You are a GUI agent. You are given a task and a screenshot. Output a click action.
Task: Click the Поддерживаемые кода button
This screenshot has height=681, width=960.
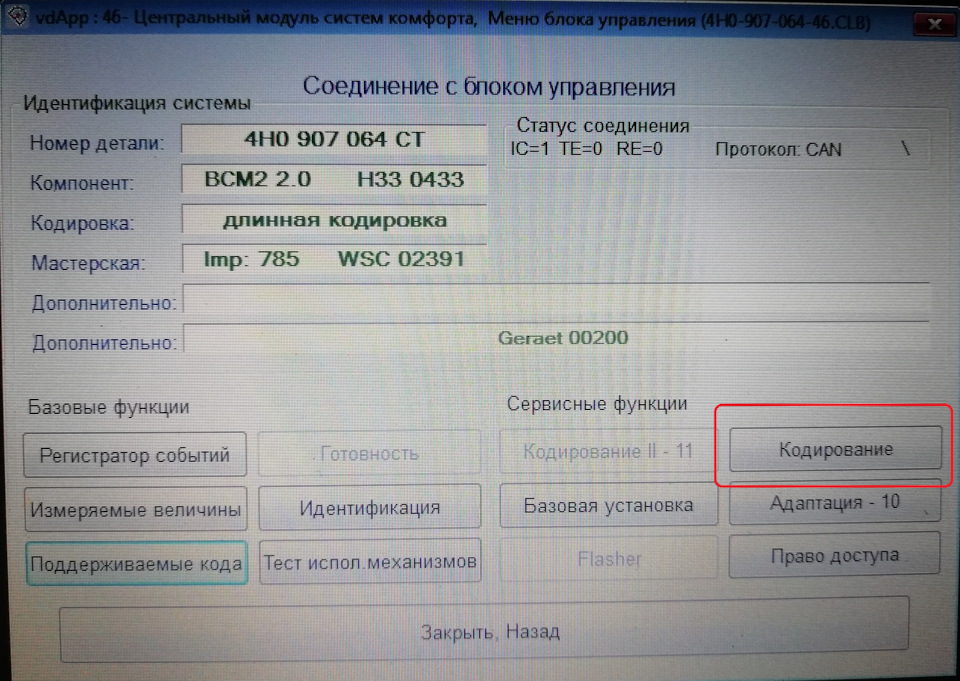point(137,563)
